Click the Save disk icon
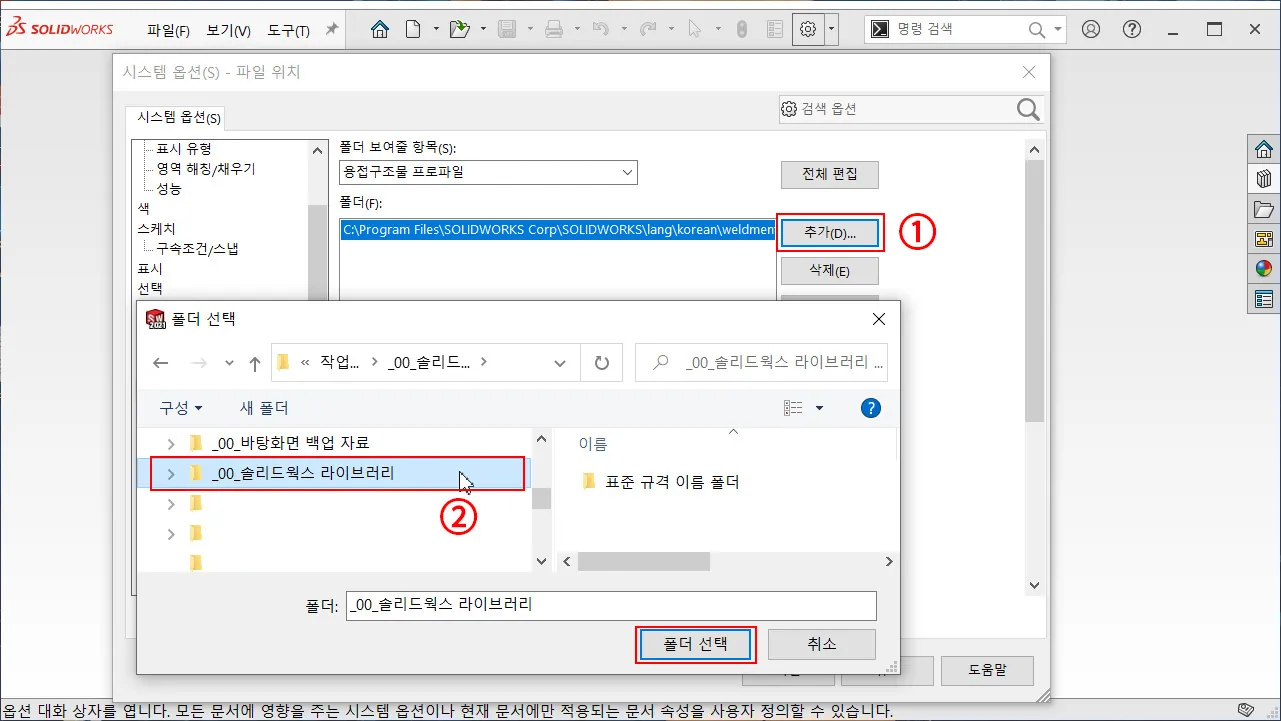Screen dimensions: 1281x721 507,29
